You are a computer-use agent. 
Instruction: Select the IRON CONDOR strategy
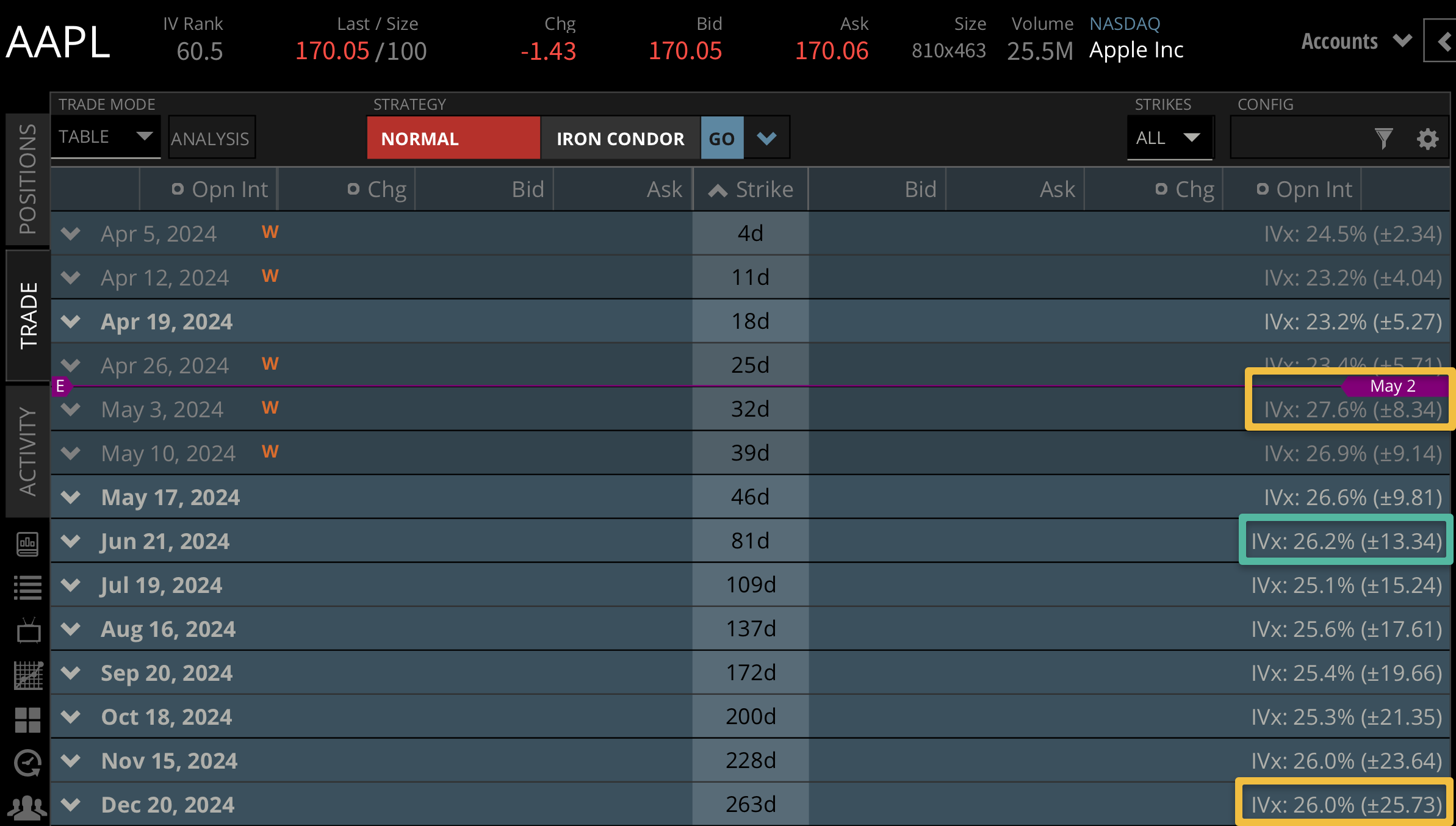(620, 138)
